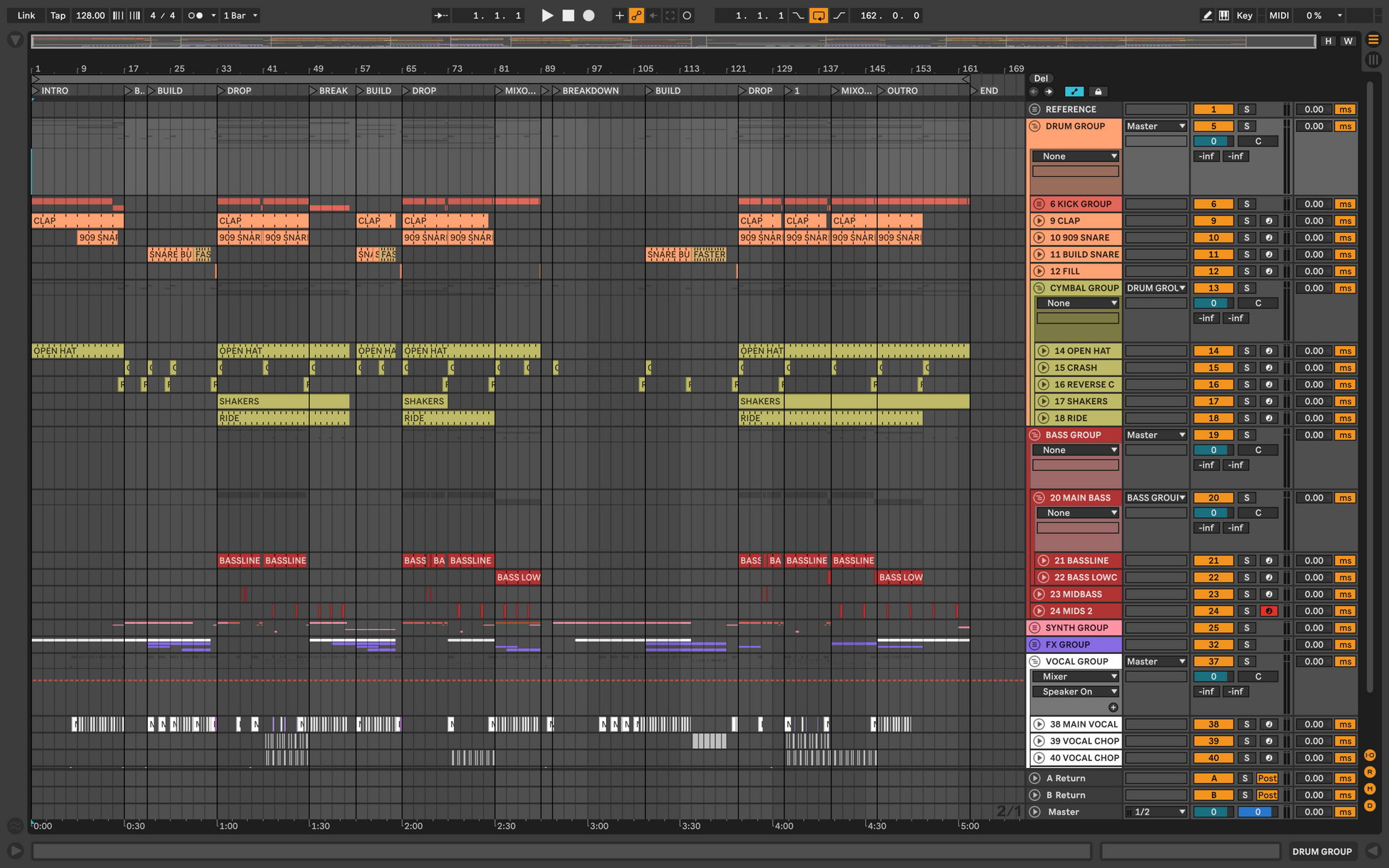This screenshot has width=1389, height=868.
Task: Enable the Loop switch
Action: click(x=819, y=15)
